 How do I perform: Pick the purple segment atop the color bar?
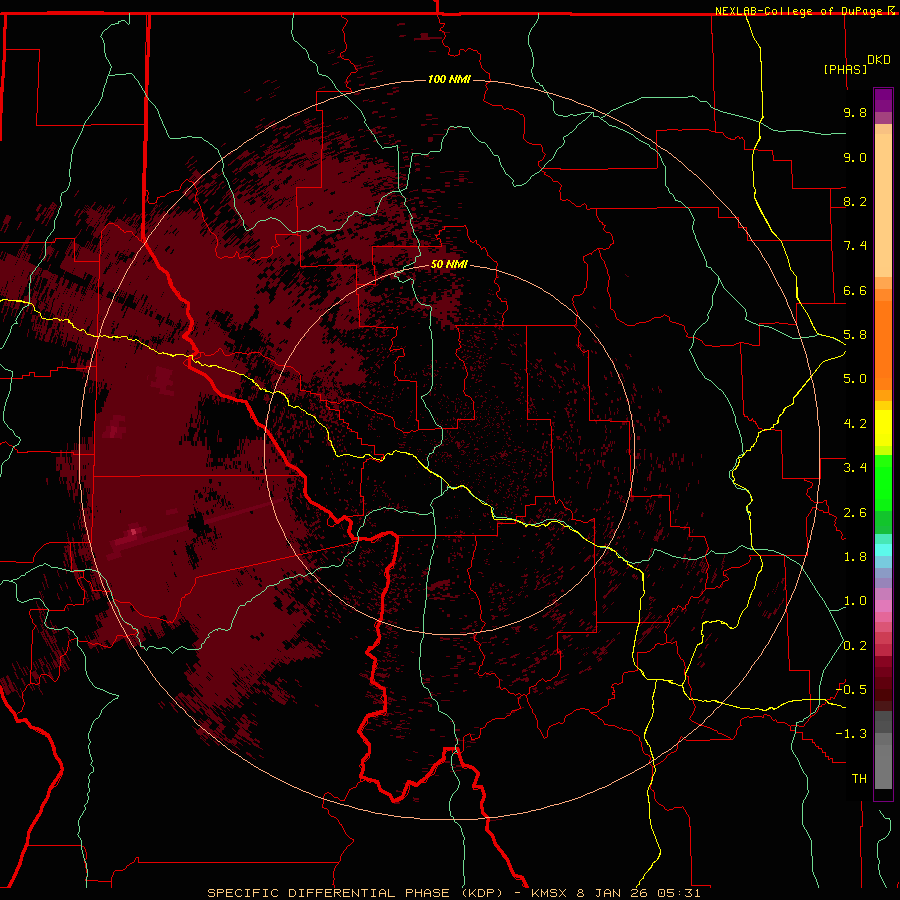[x=883, y=100]
